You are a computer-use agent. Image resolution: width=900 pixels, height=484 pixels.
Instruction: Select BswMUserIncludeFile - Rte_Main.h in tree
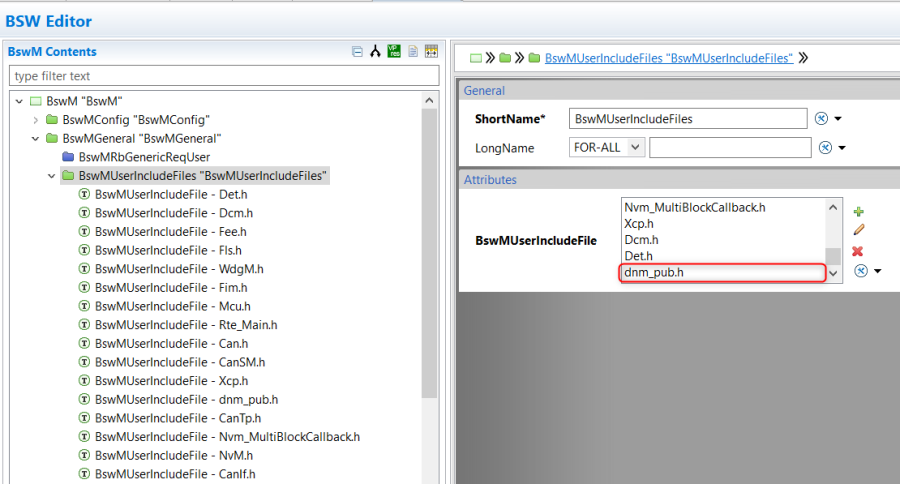pyautogui.click(x=186, y=325)
